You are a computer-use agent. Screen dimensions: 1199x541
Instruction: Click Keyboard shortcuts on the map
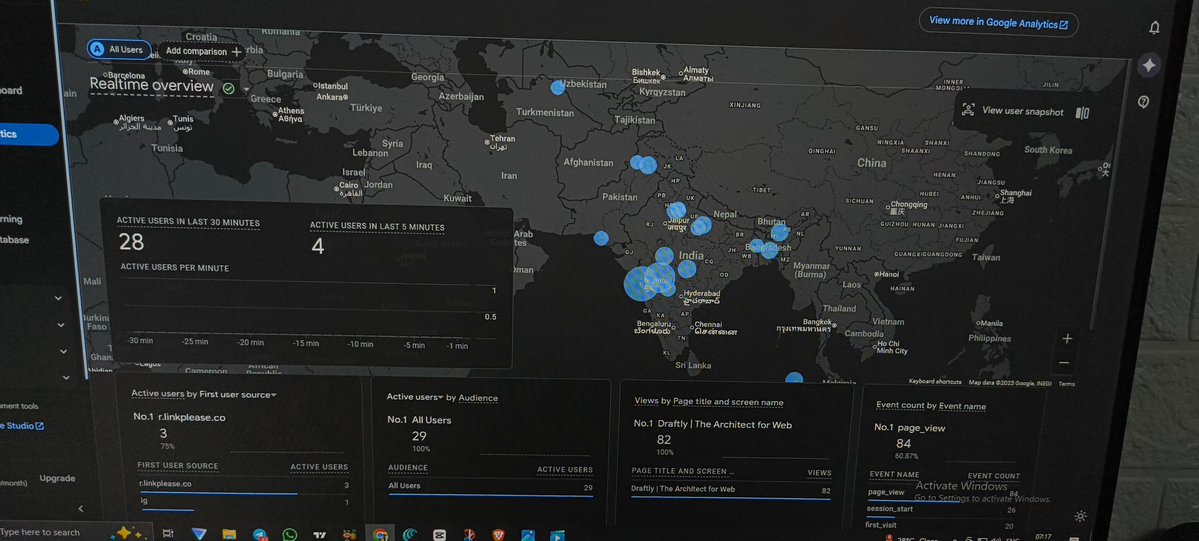tap(934, 381)
